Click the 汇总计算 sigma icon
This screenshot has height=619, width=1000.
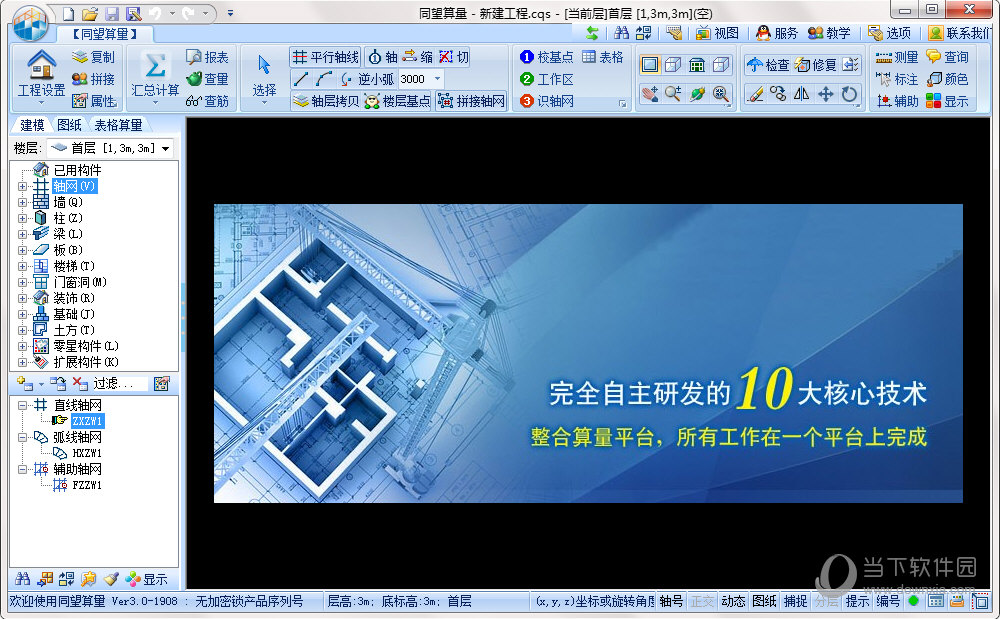(x=155, y=65)
